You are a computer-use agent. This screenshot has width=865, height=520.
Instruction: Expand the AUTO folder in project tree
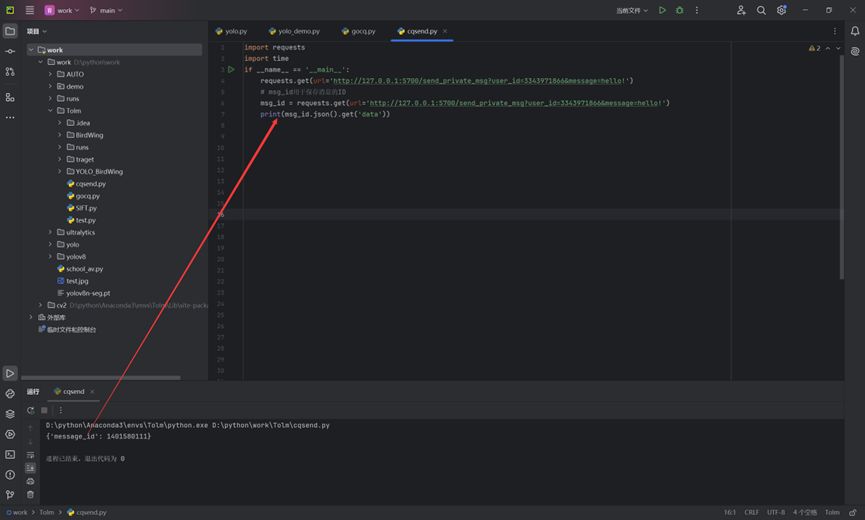[x=50, y=74]
